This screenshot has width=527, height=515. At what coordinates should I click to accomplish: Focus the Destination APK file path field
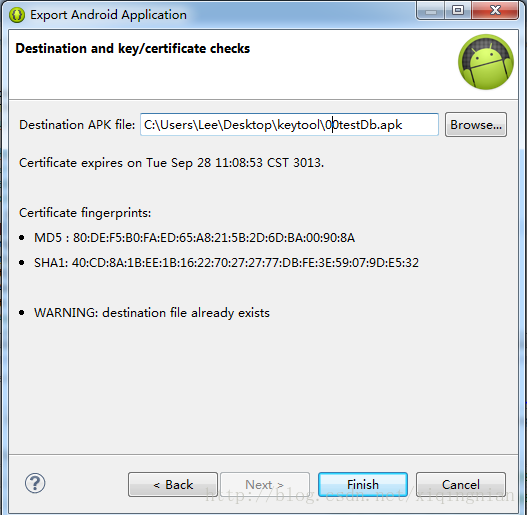[289, 125]
